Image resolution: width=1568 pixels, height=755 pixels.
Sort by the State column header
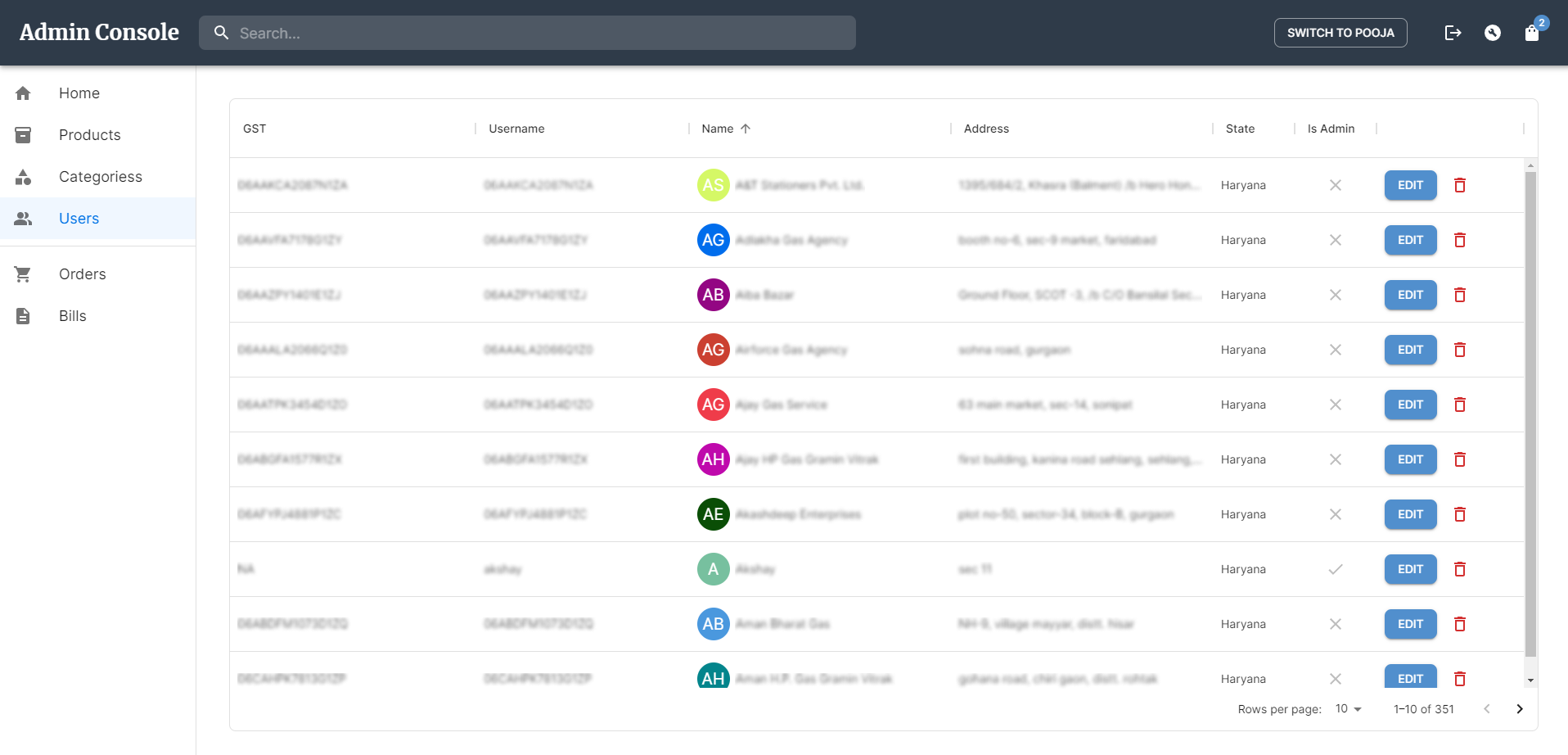pos(1240,129)
